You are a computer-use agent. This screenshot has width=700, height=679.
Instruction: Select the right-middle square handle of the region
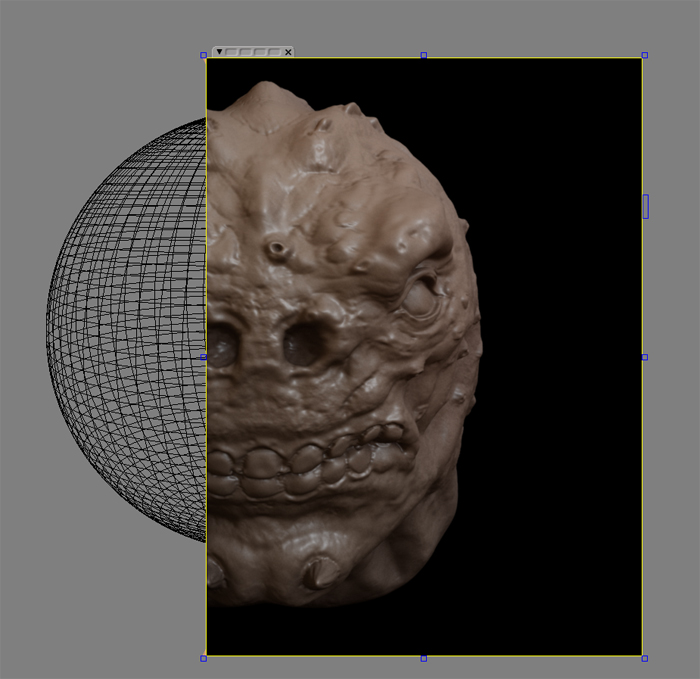(645, 357)
